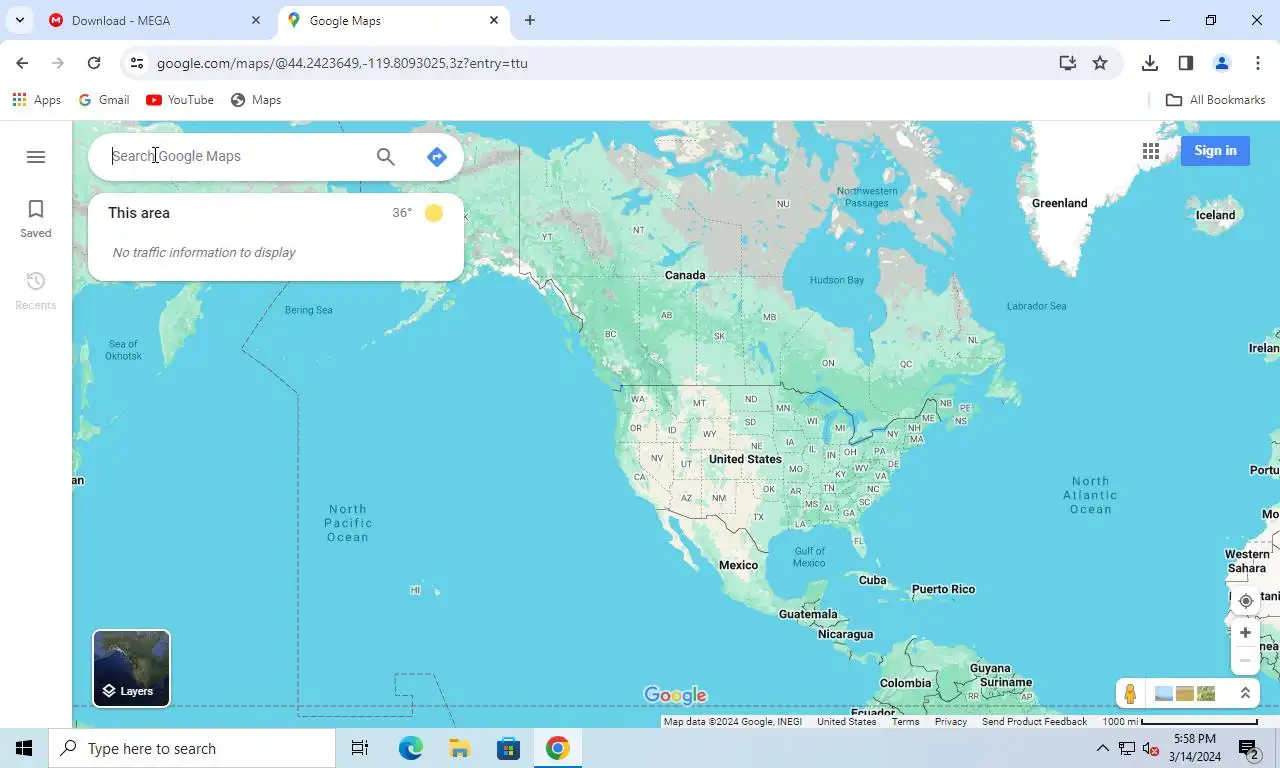Click the Mexico label on the map

click(738, 565)
